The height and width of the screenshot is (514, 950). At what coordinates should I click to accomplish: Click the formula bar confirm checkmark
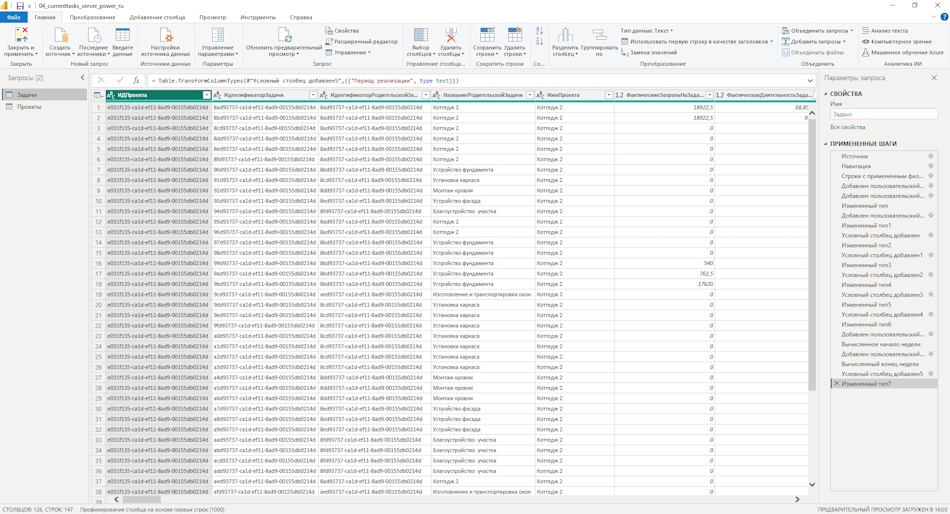(x=119, y=80)
